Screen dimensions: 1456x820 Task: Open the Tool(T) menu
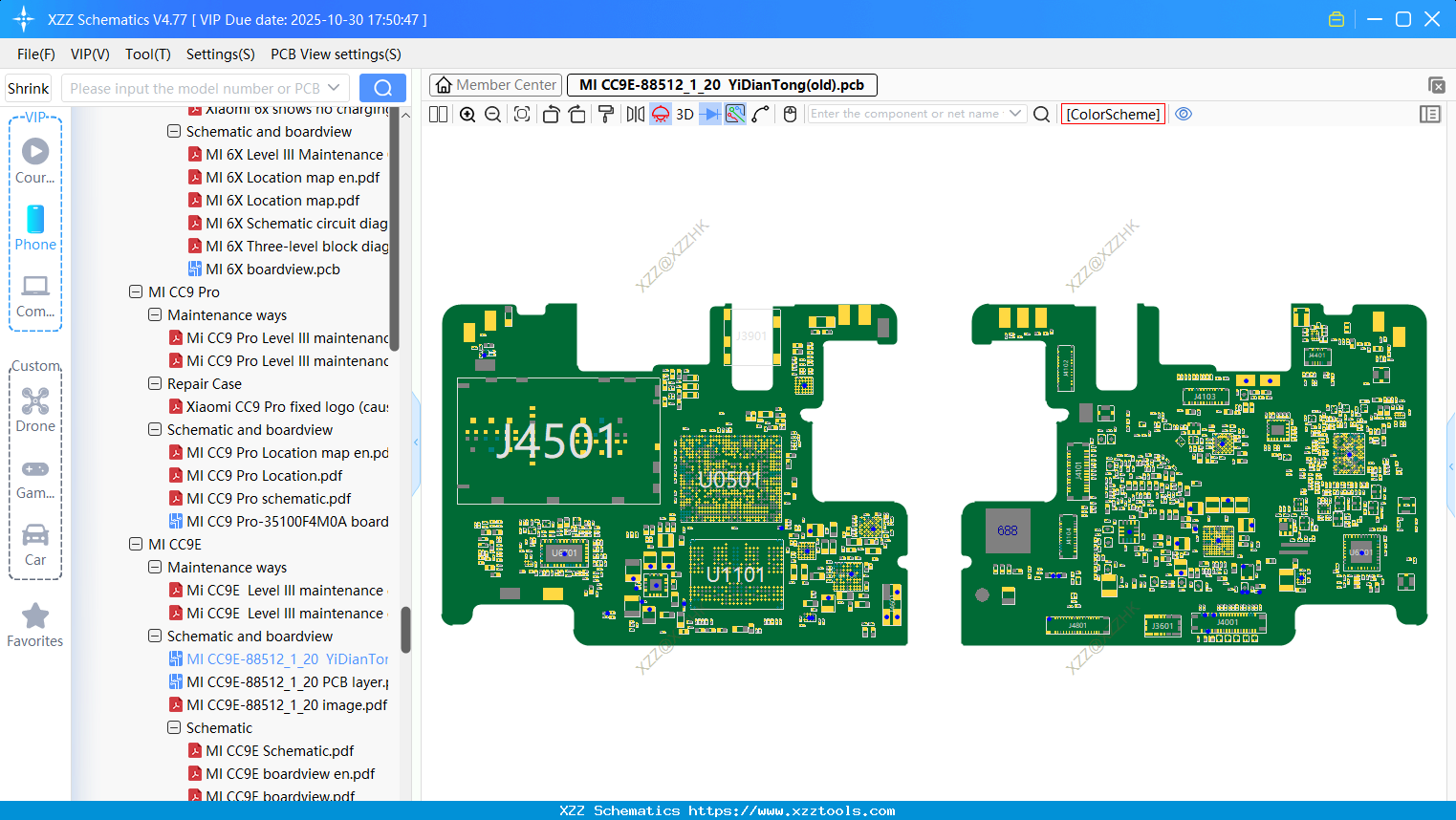(147, 54)
